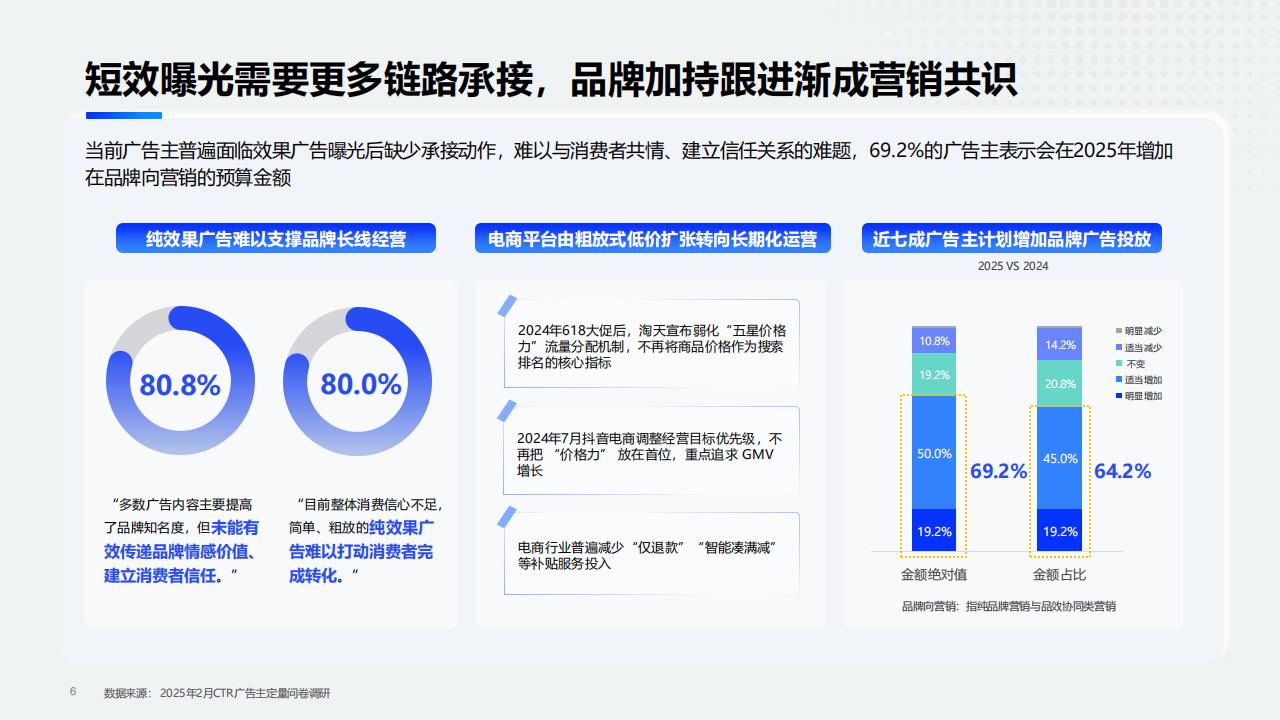Screen dimensions: 1280x720
Task: Select the intro paragraph mentioning 69.2%的广告主
Action: (x=630, y=165)
